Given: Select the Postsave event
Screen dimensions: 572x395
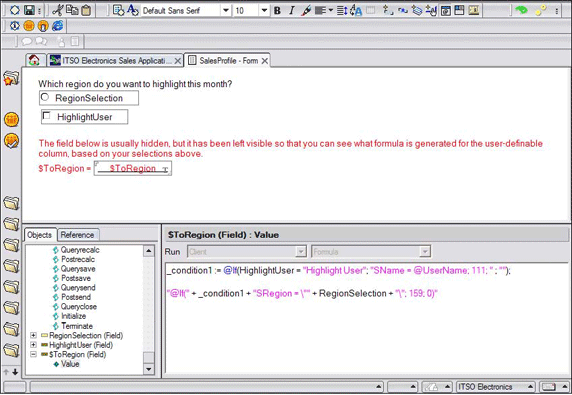Looking at the screenshot, I should tap(76, 278).
